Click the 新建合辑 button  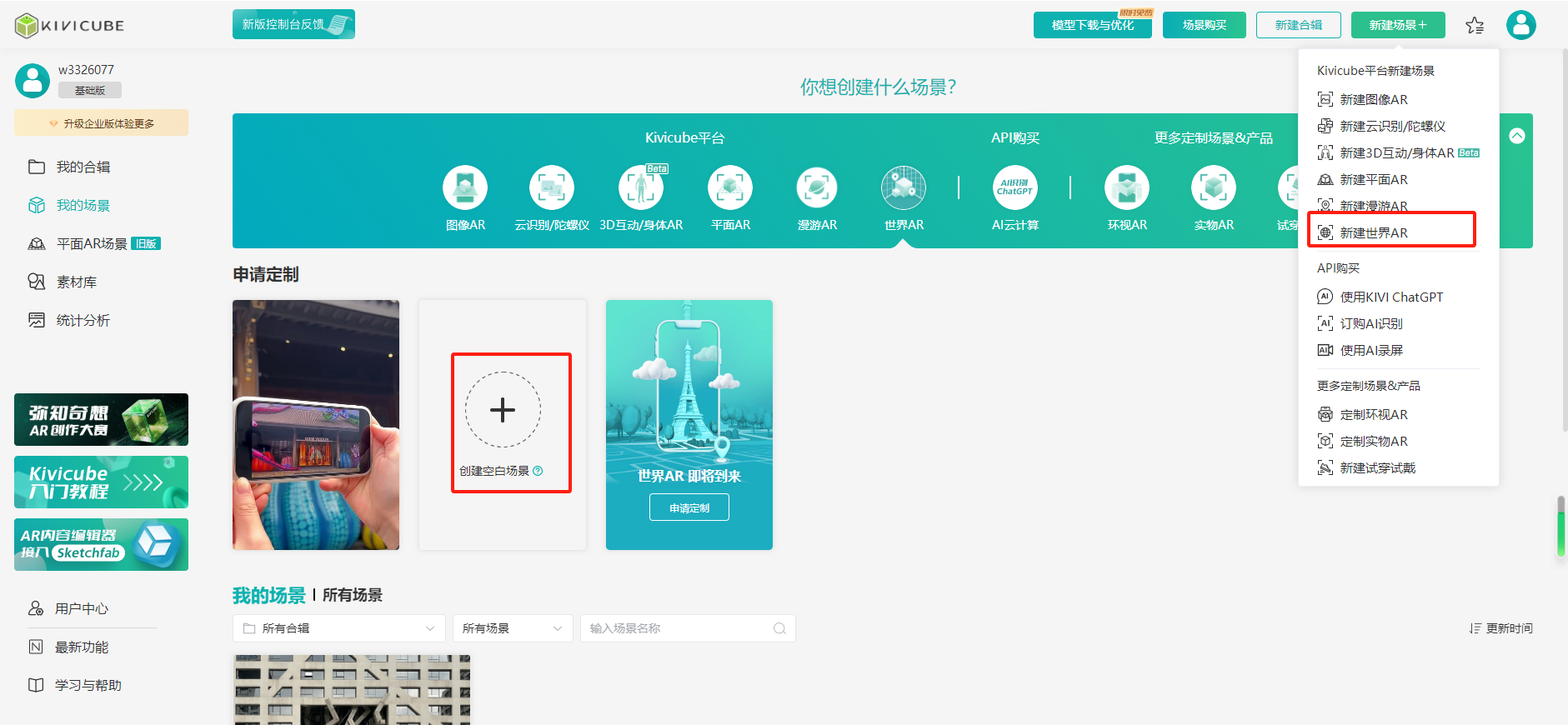(x=1298, y=25)
